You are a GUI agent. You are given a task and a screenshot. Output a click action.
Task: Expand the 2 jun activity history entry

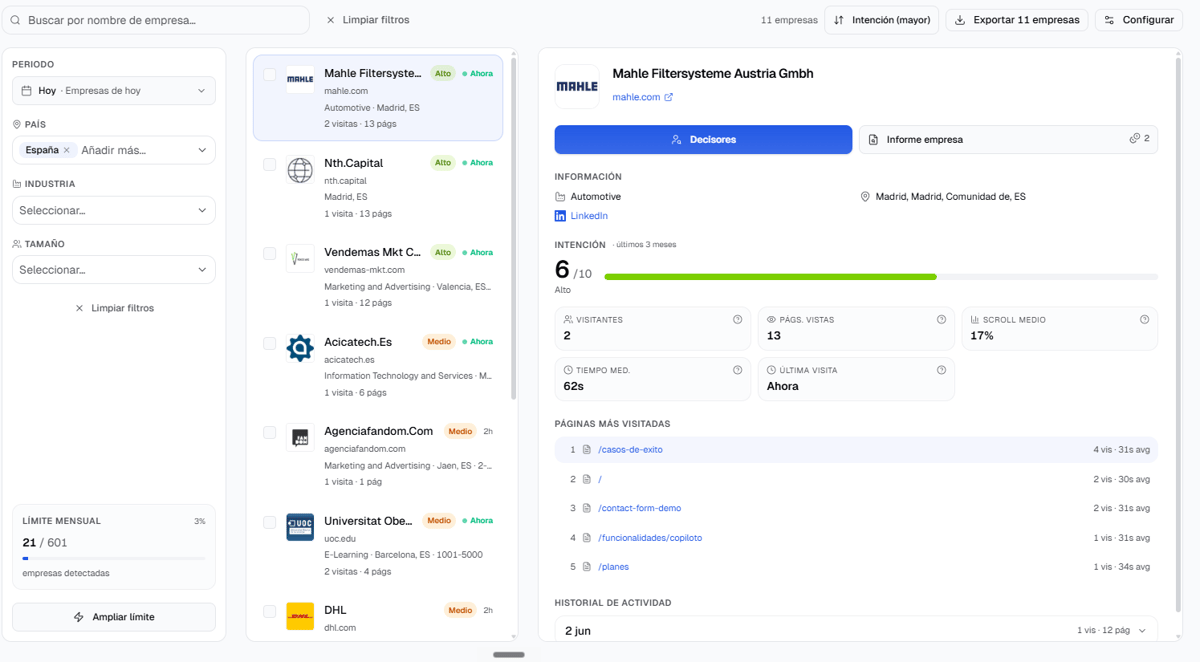(x=856, y=631)
